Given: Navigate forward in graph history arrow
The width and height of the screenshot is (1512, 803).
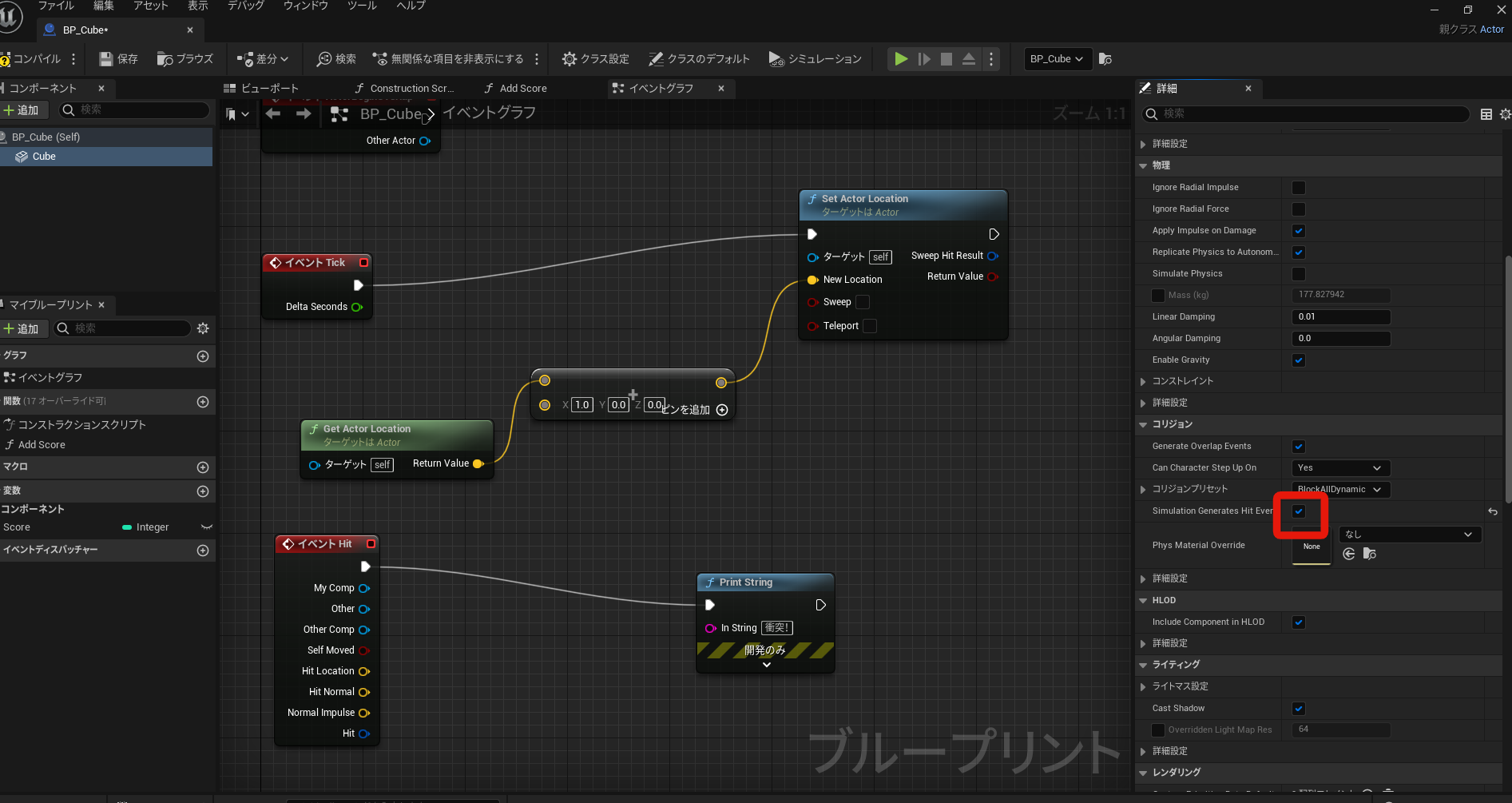Looking at the screenshot, I should coord(304,114).
